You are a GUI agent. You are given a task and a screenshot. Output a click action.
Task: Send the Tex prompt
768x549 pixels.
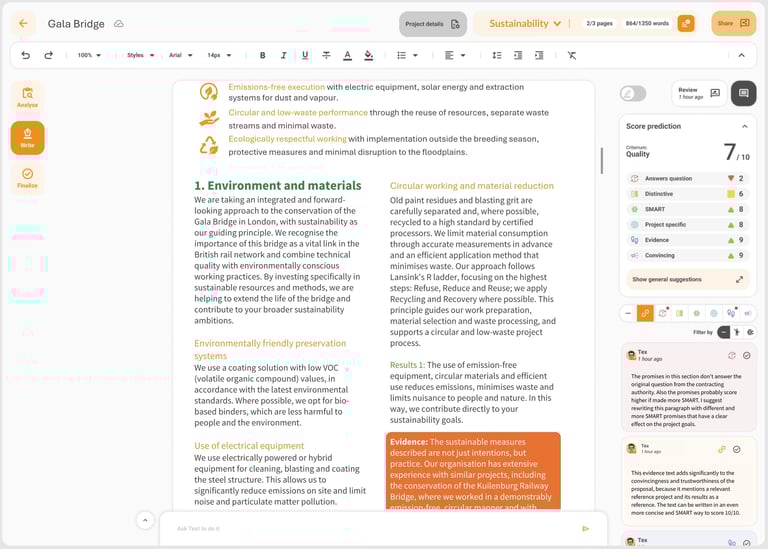pos(586,528)
